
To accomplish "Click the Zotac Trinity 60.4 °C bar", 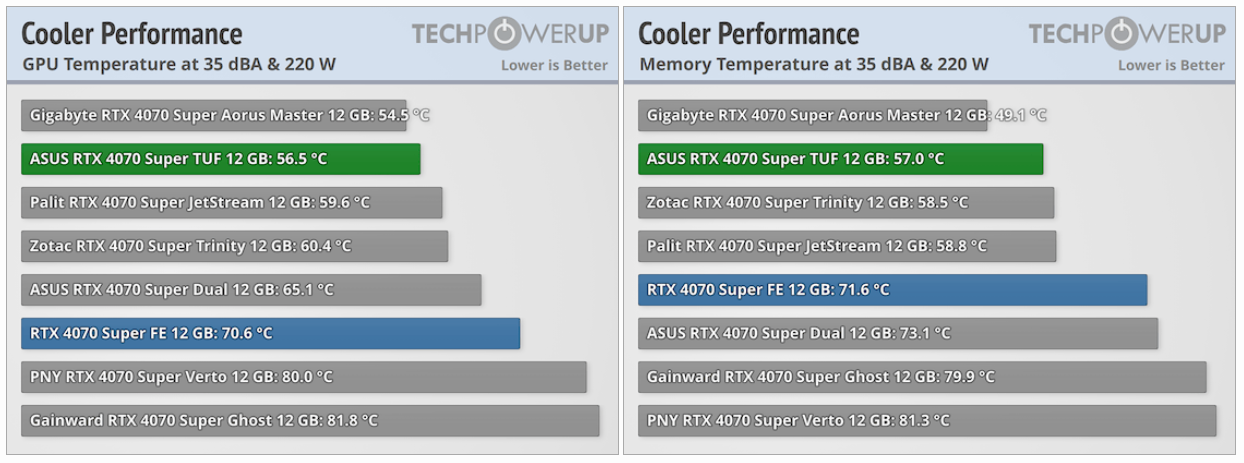I will pos(234,246).
